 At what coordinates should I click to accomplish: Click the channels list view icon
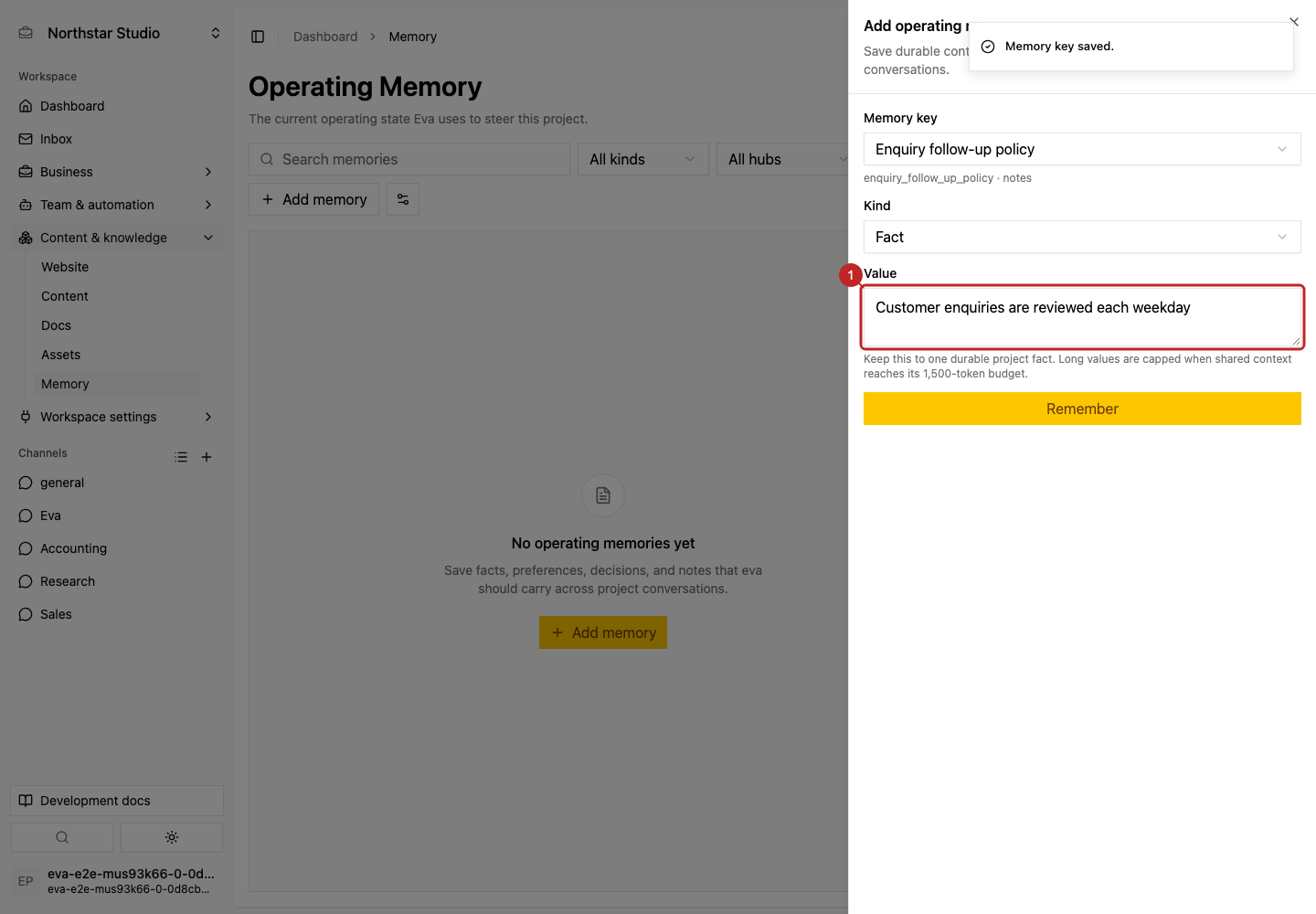[x=181, y=457]
